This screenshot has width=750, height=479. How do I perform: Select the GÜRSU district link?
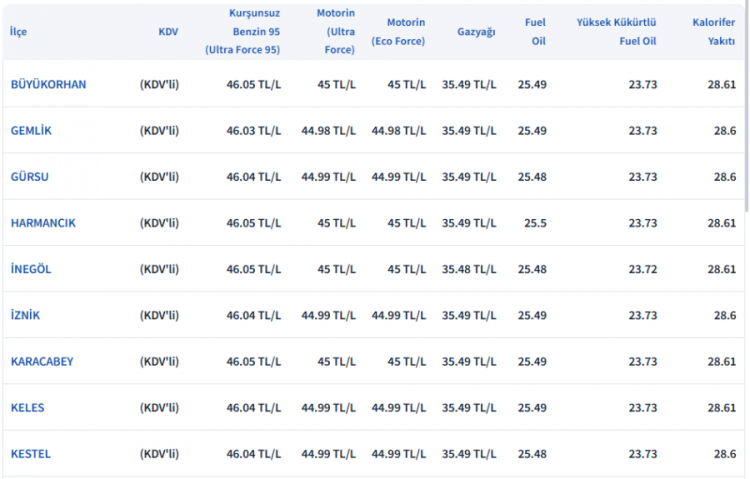(30, 177)
